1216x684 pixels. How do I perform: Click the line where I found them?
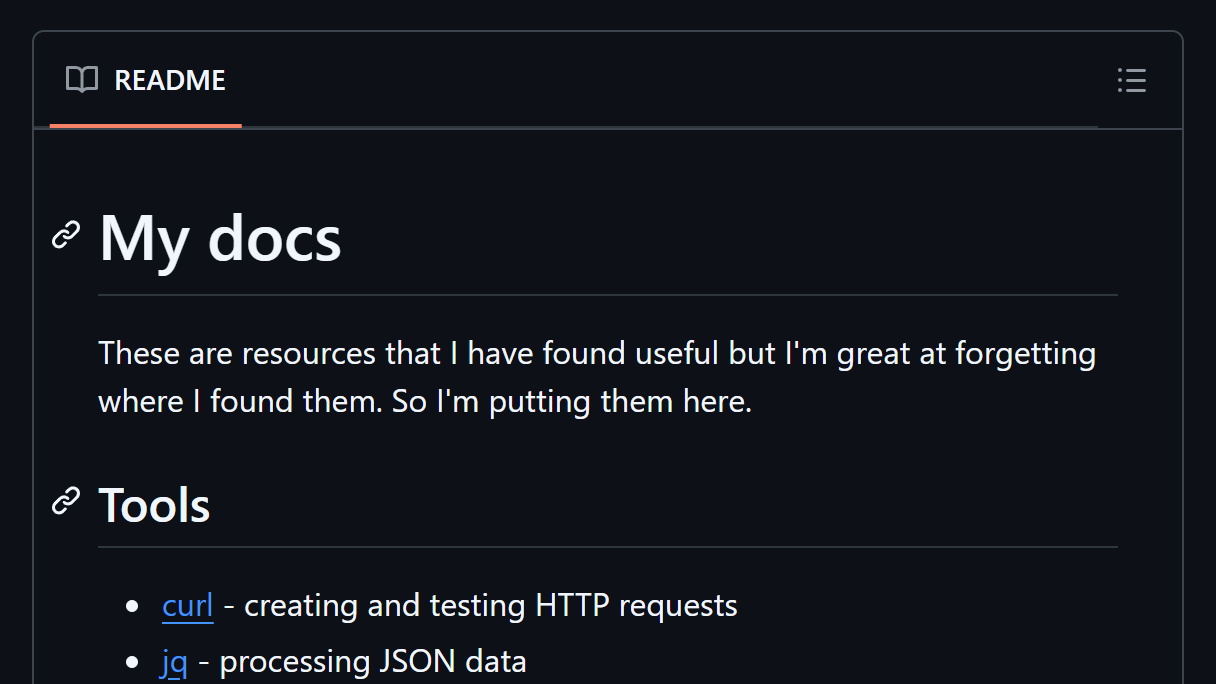tap(425, 401)
